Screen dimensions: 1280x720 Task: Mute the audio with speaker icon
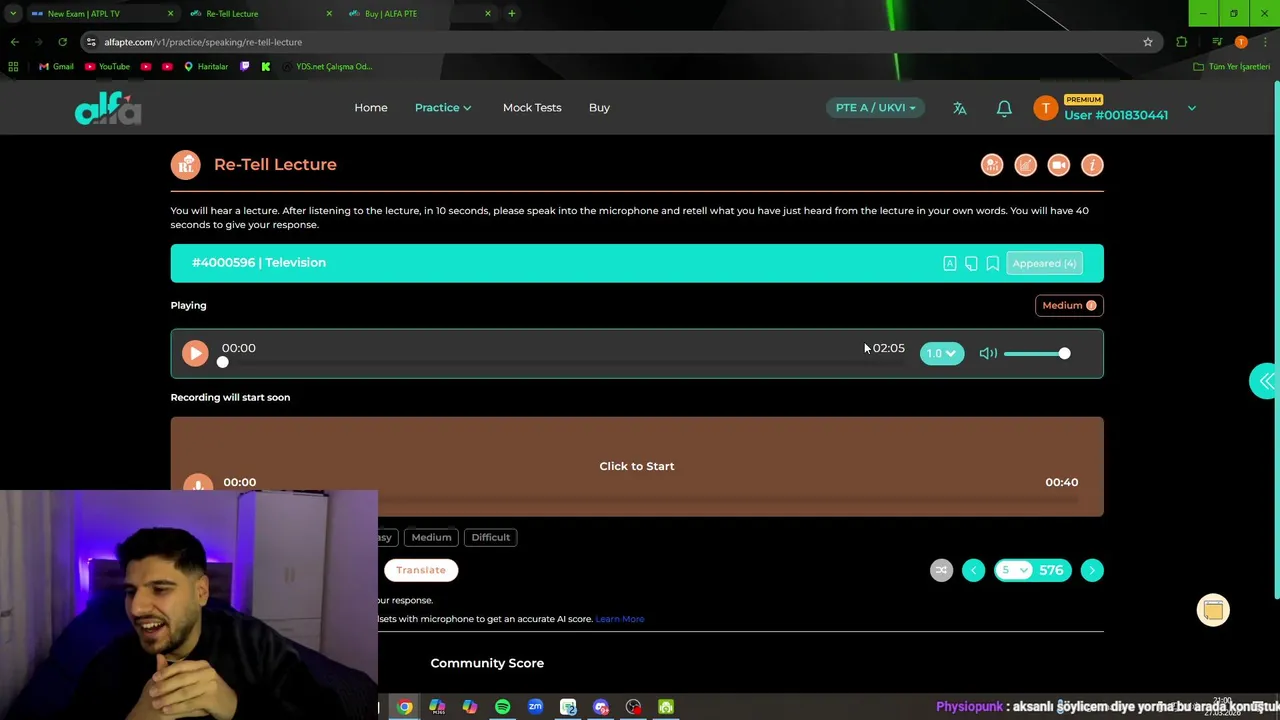point(988,353)
